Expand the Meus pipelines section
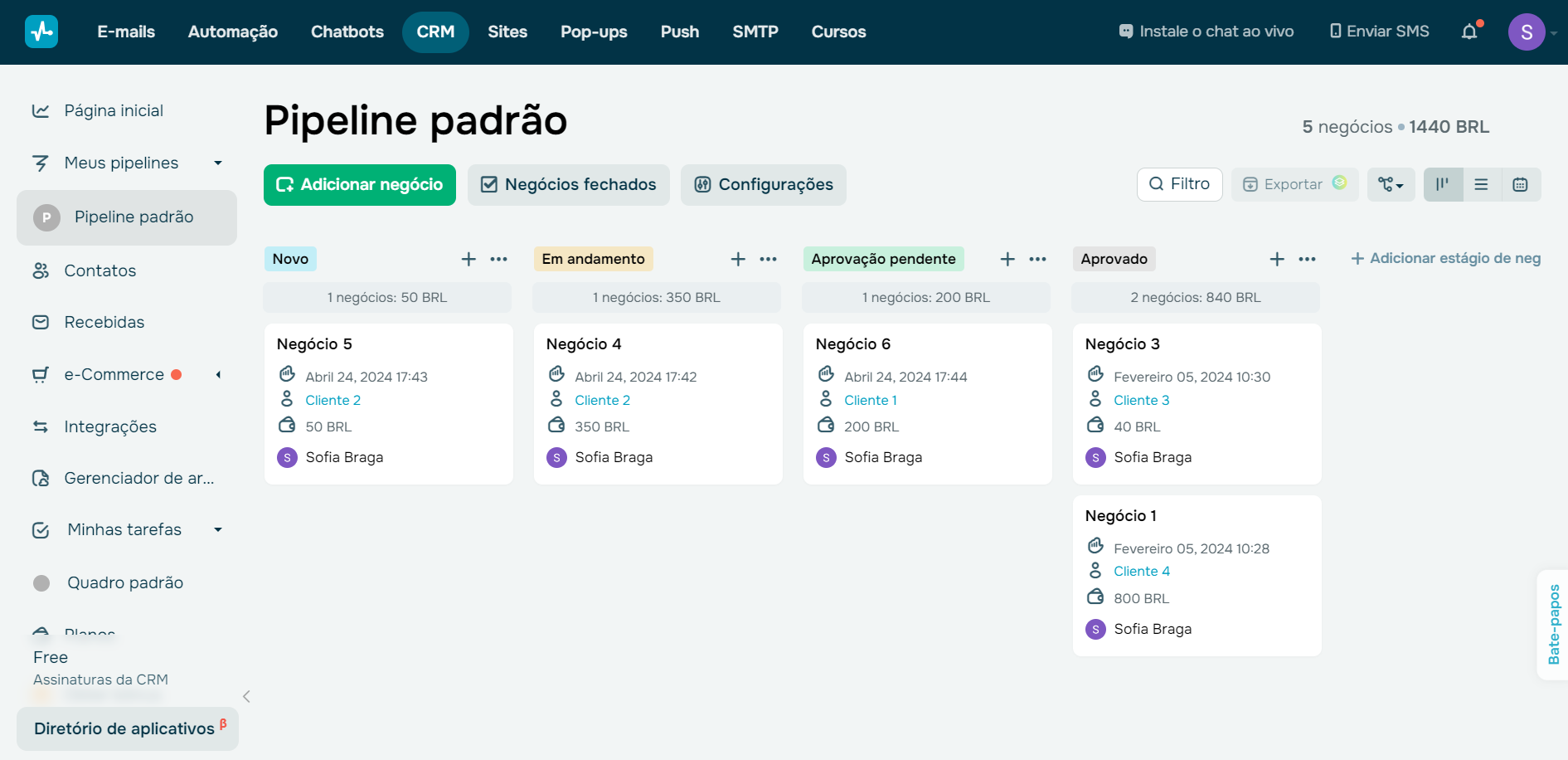Image resolution: width=1568 pixels, height=760 pixels. 218,163
